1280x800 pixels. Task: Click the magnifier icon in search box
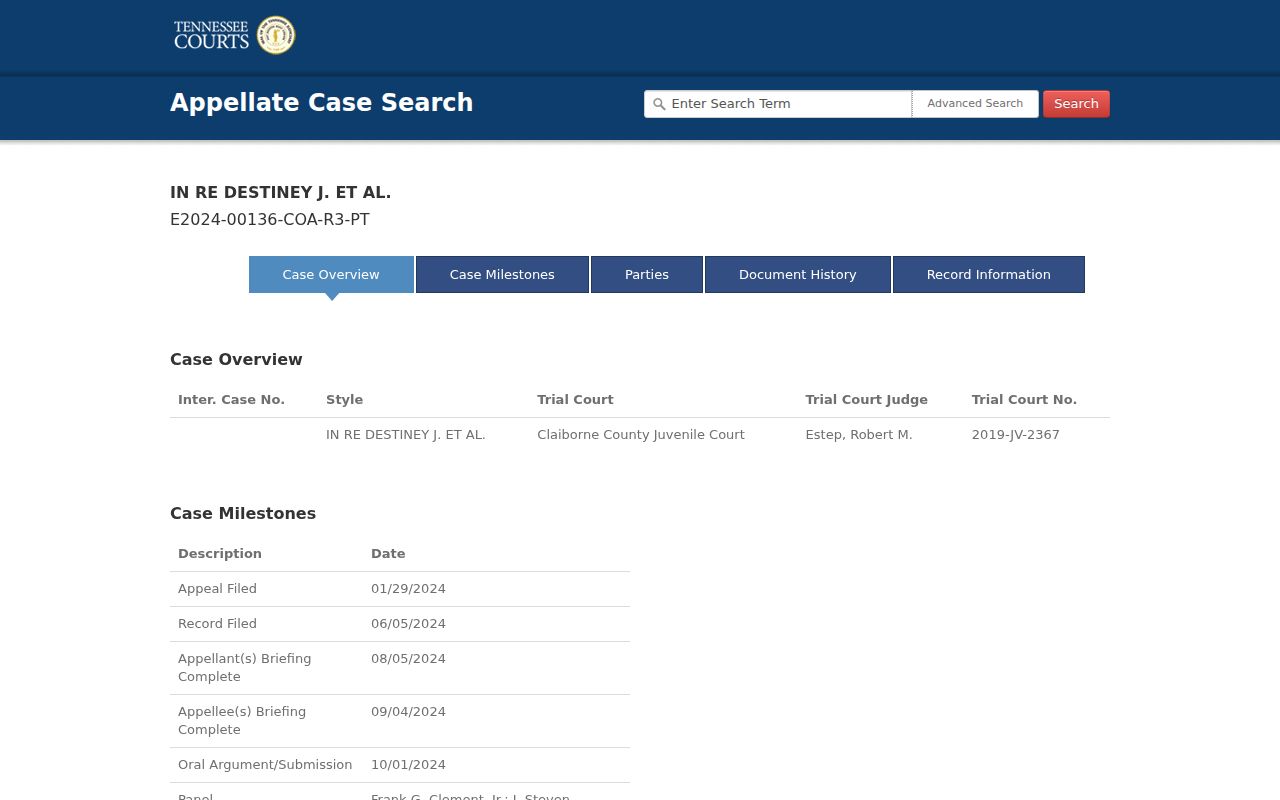[x=658, y=104]
